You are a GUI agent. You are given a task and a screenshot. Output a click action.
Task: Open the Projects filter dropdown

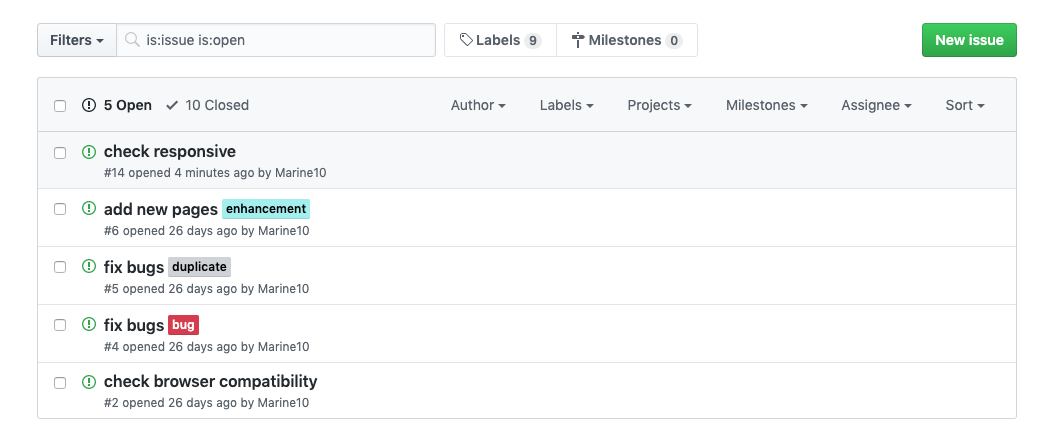tap(659, 105)
